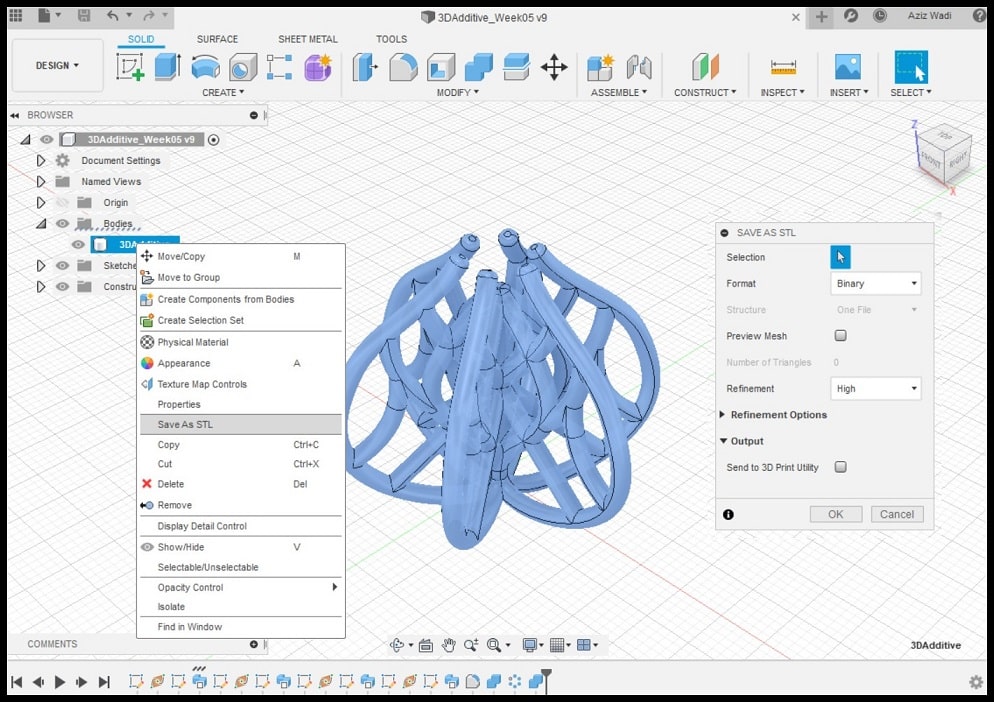Click the Move/Copy arrows toolbar icon
Viewport: 994px width, 702px height.
[554, 67]
